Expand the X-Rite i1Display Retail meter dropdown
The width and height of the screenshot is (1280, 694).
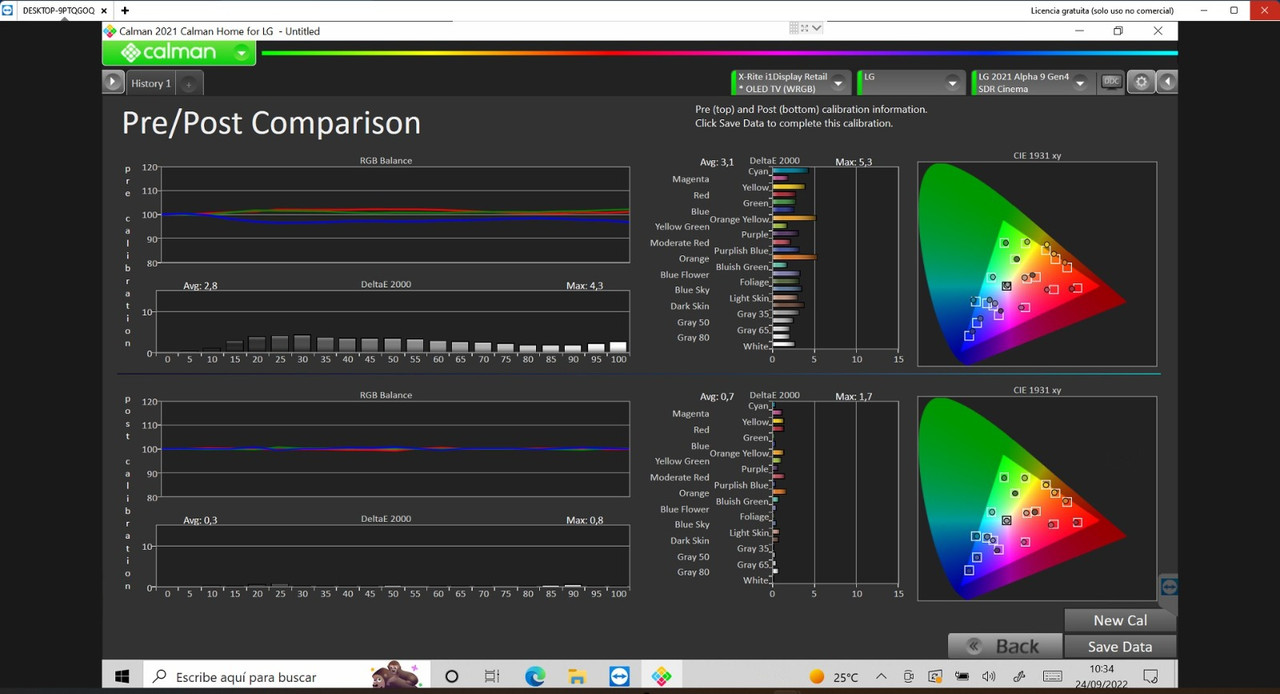(x=840, y=82)
